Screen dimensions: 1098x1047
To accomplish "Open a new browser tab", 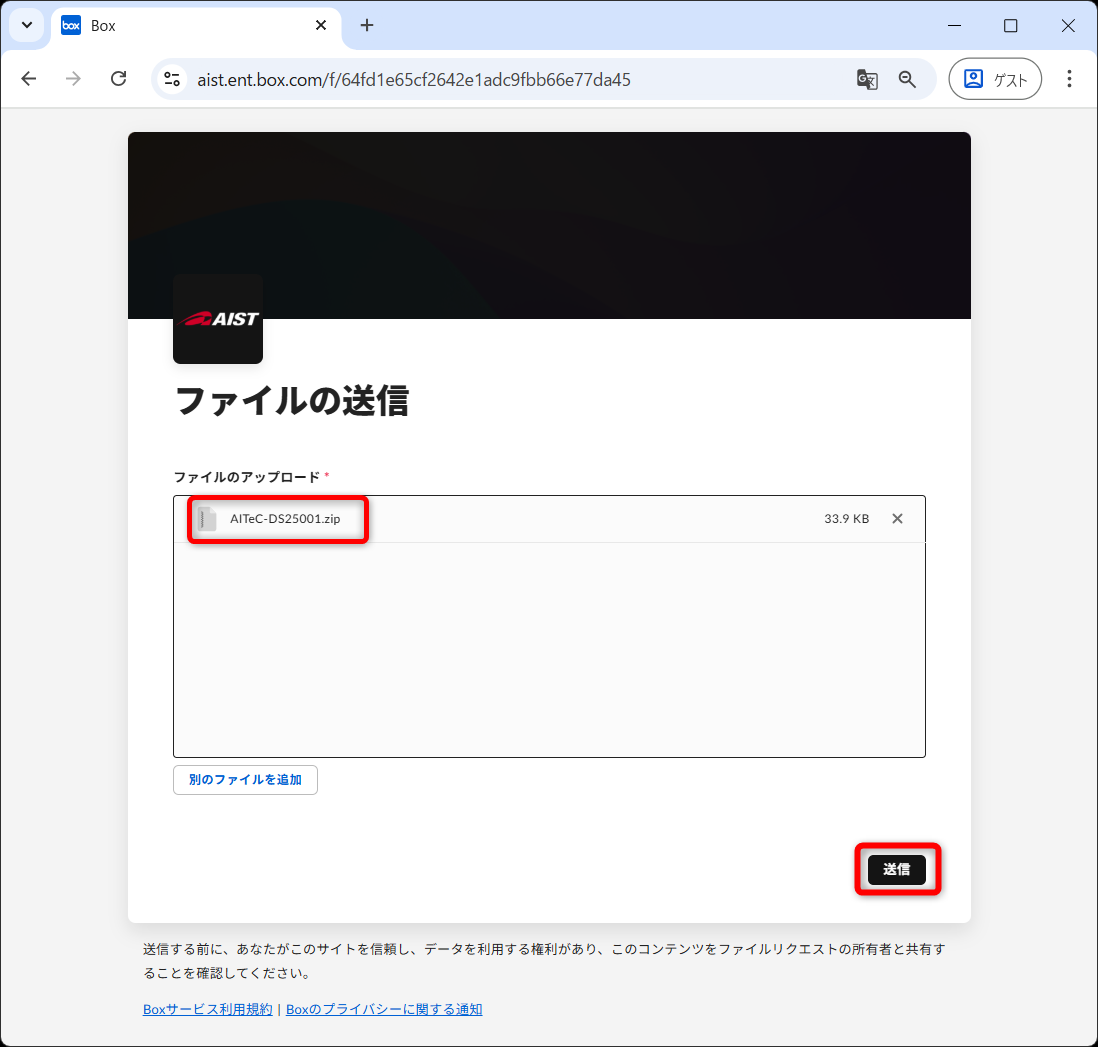I will click(367, 26).
